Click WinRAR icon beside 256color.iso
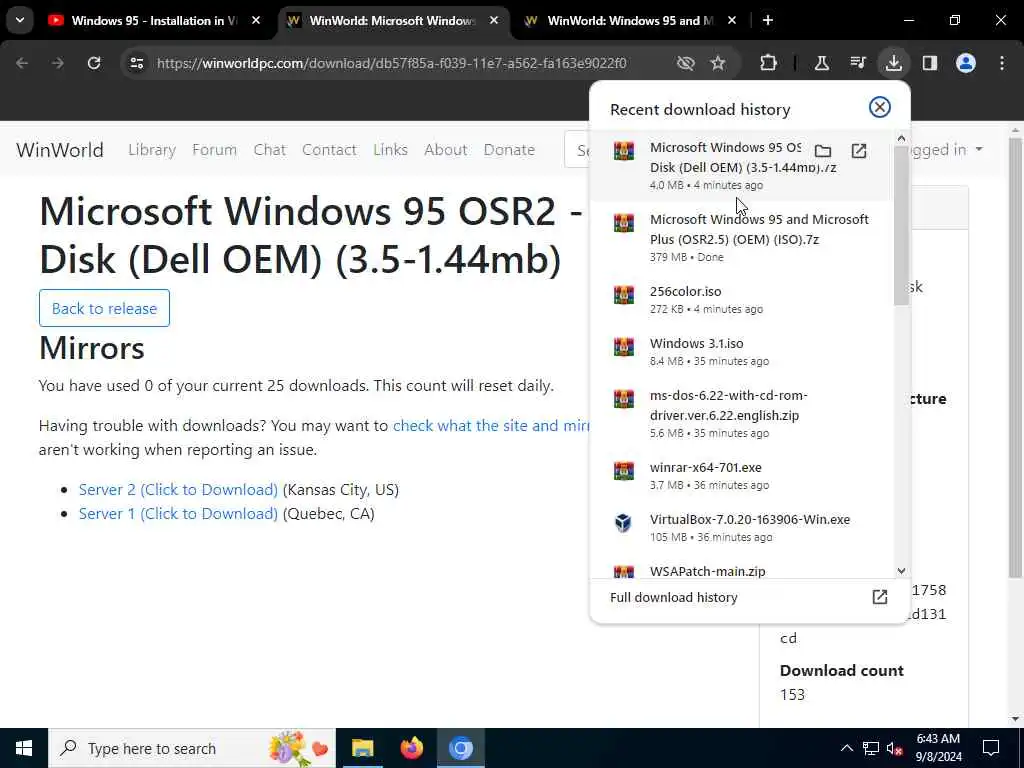1024x768 pixels. click(624, 295)
